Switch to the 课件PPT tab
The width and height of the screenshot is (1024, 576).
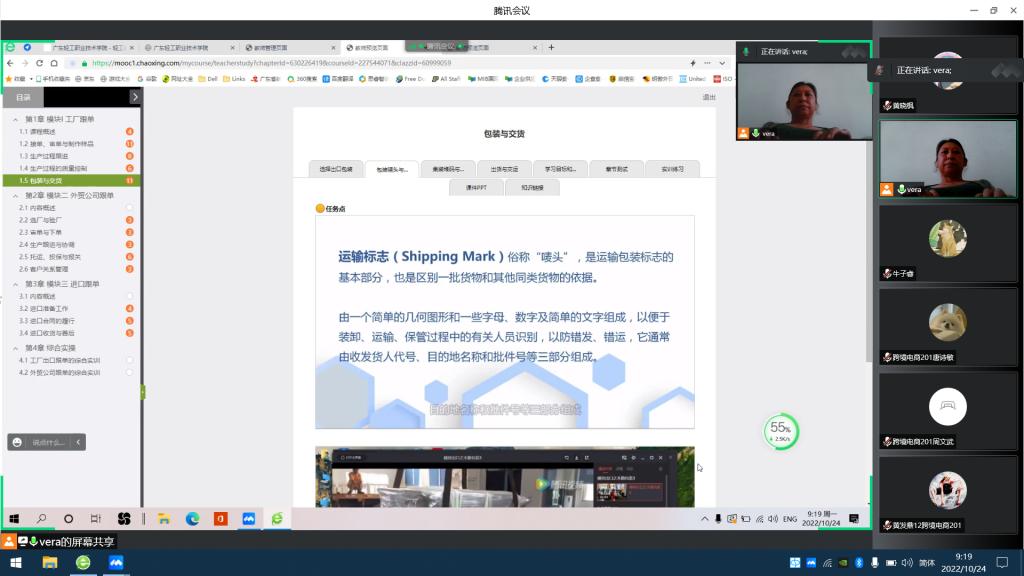(476, 187)
